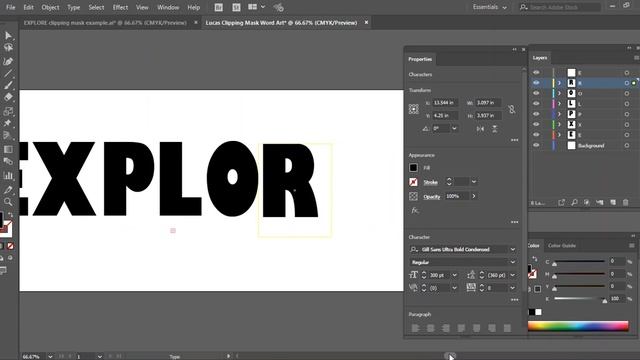The width and height of the screenshot is (640, 360).
Task: Click the constrain width and height link icon
Action: [x=512, y=109]
